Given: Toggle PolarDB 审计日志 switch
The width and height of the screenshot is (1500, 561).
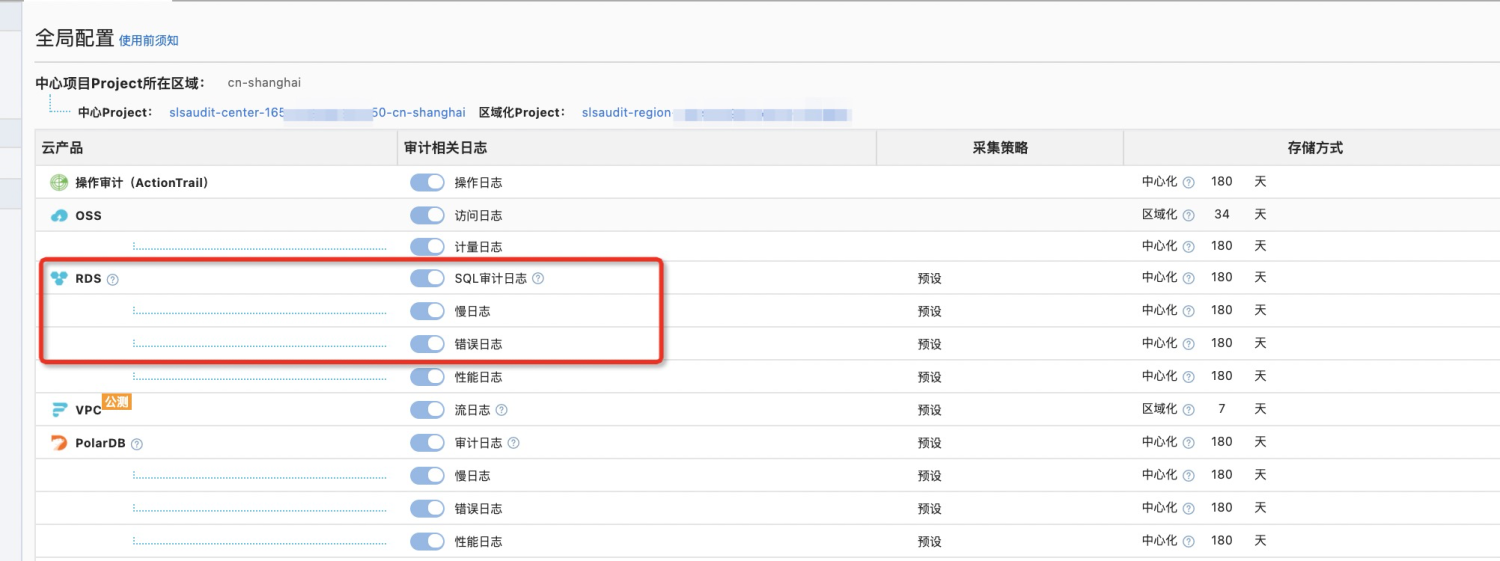Looking at the screenshot, I should [427, 442].
